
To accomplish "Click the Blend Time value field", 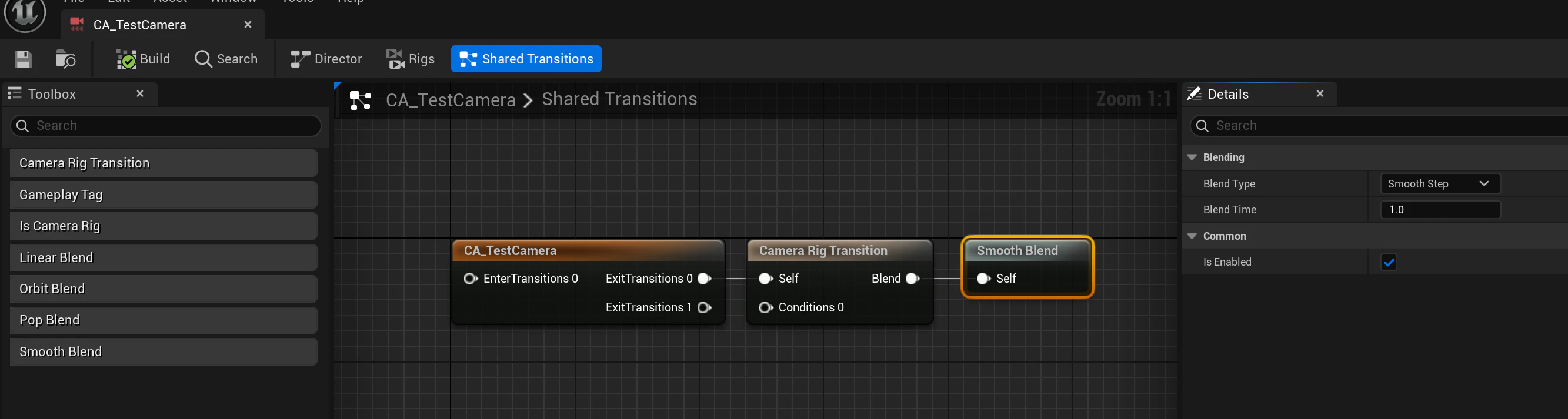I will tap(1440, 210).
